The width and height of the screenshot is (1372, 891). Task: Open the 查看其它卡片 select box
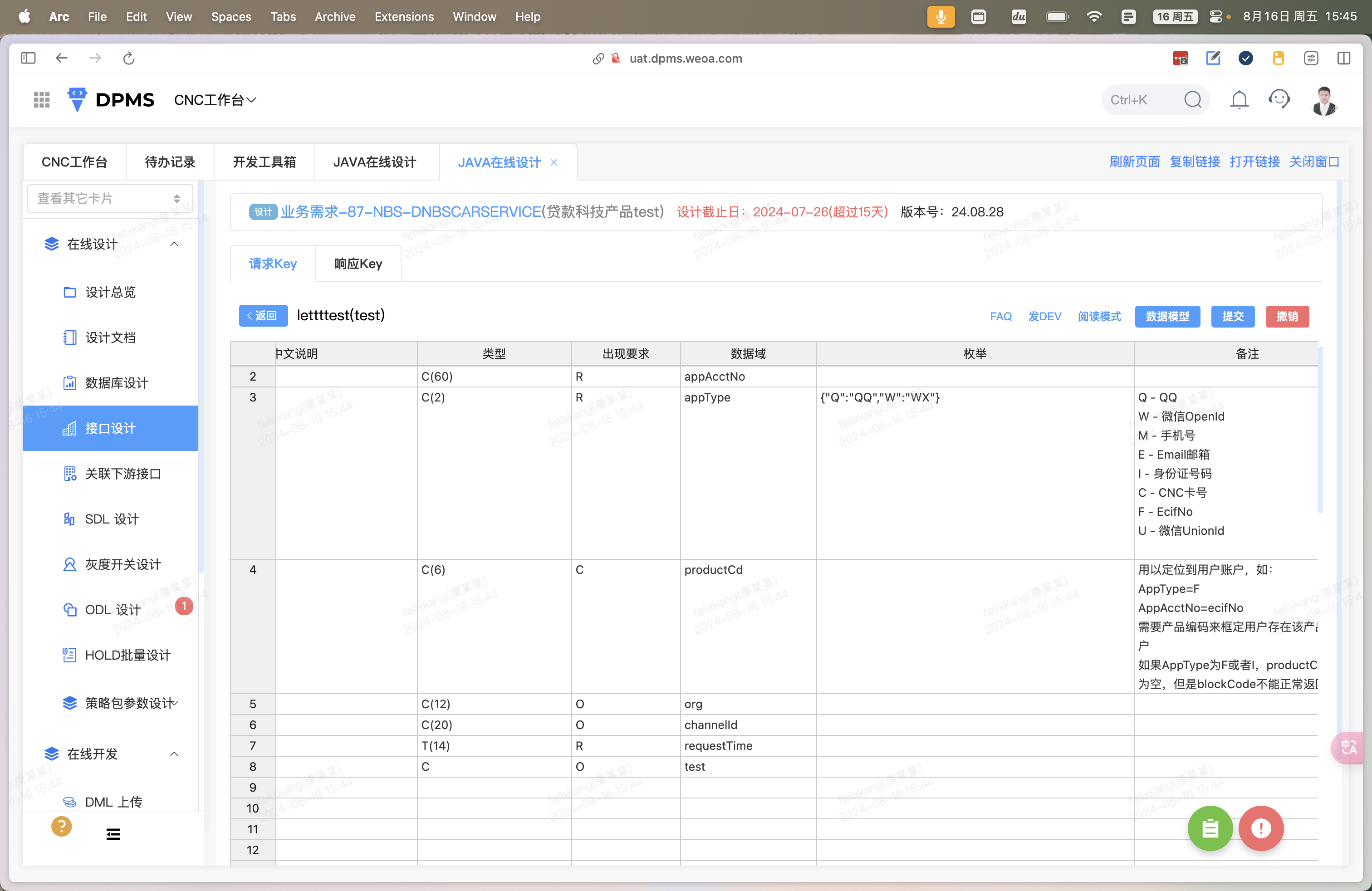(109, 199)
